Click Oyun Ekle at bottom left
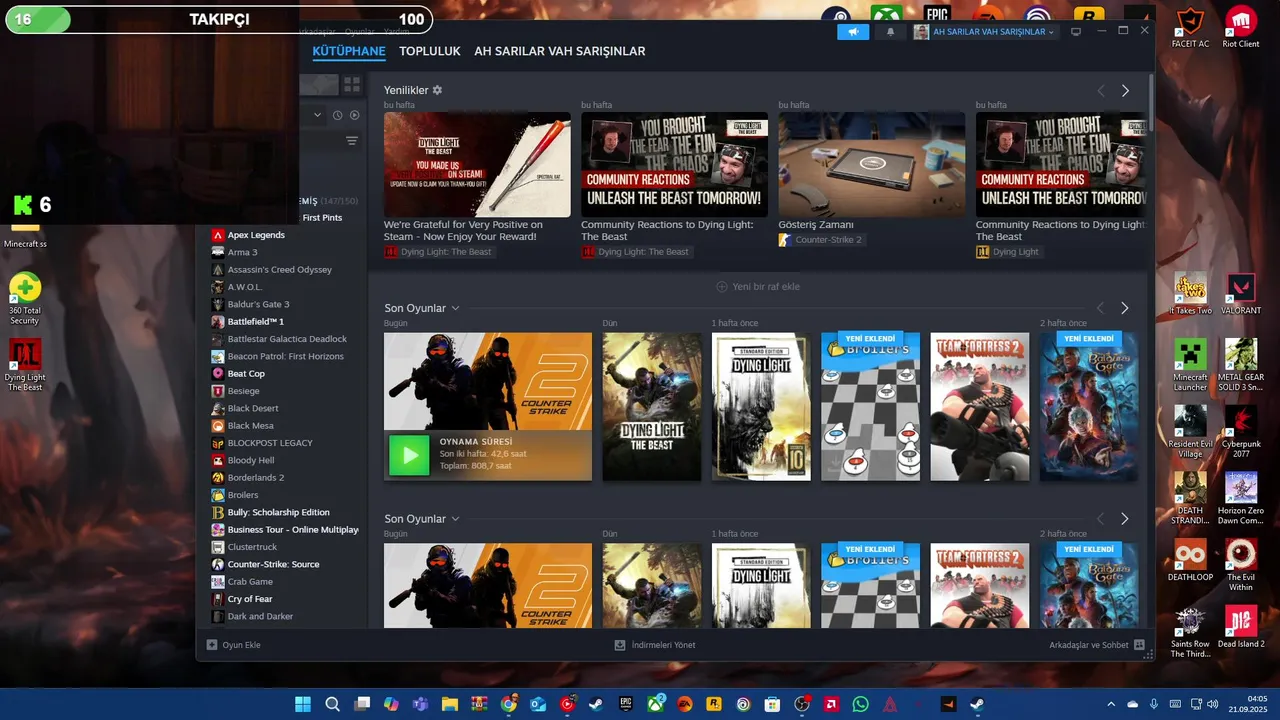The height and width of the screenshot is (720, 1280). [x=234, y=645]
